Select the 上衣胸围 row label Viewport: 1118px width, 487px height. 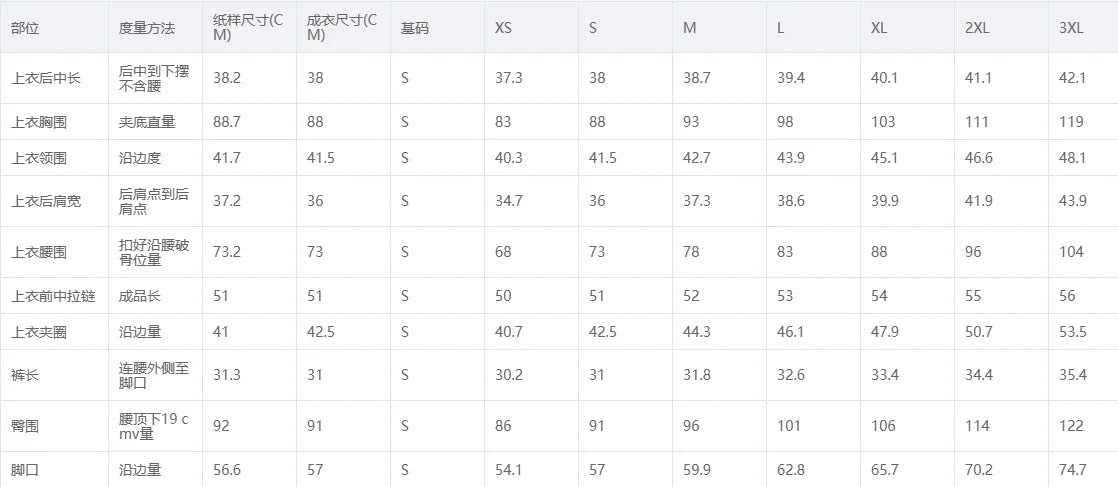(39, 122)
